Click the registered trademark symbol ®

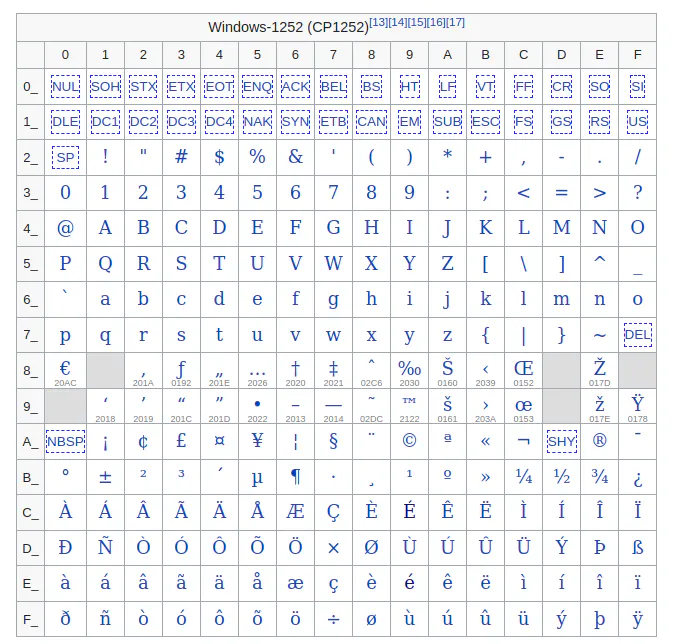(599, 440)
